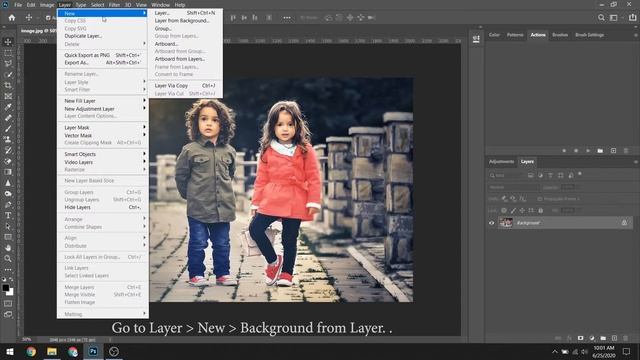Toggle filter for pixel layers
This screenshot has height=360, width=640.
tap(531, 176)
